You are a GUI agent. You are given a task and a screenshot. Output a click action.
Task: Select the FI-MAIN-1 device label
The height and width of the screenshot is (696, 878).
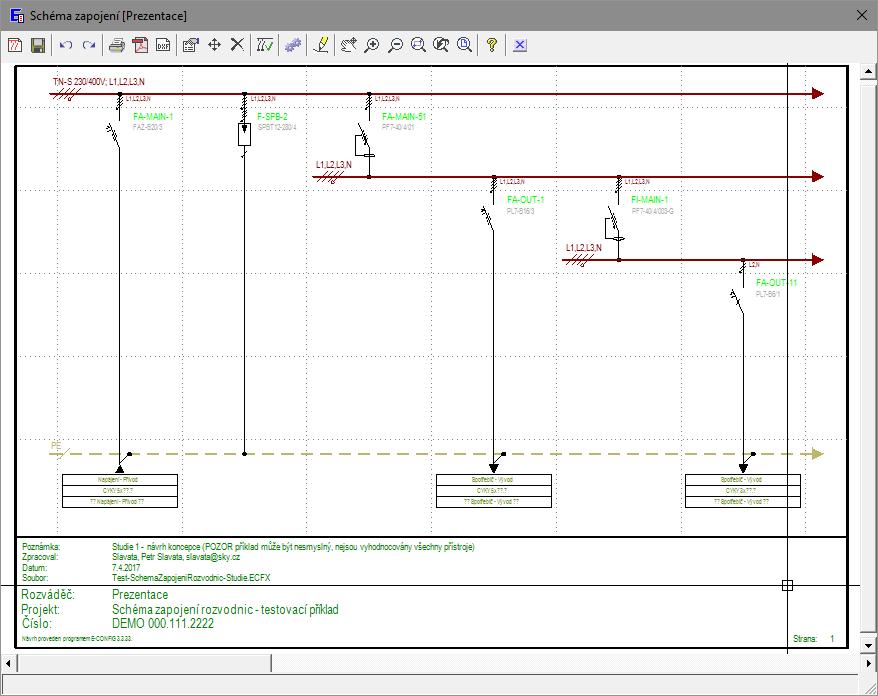[650, 199]
